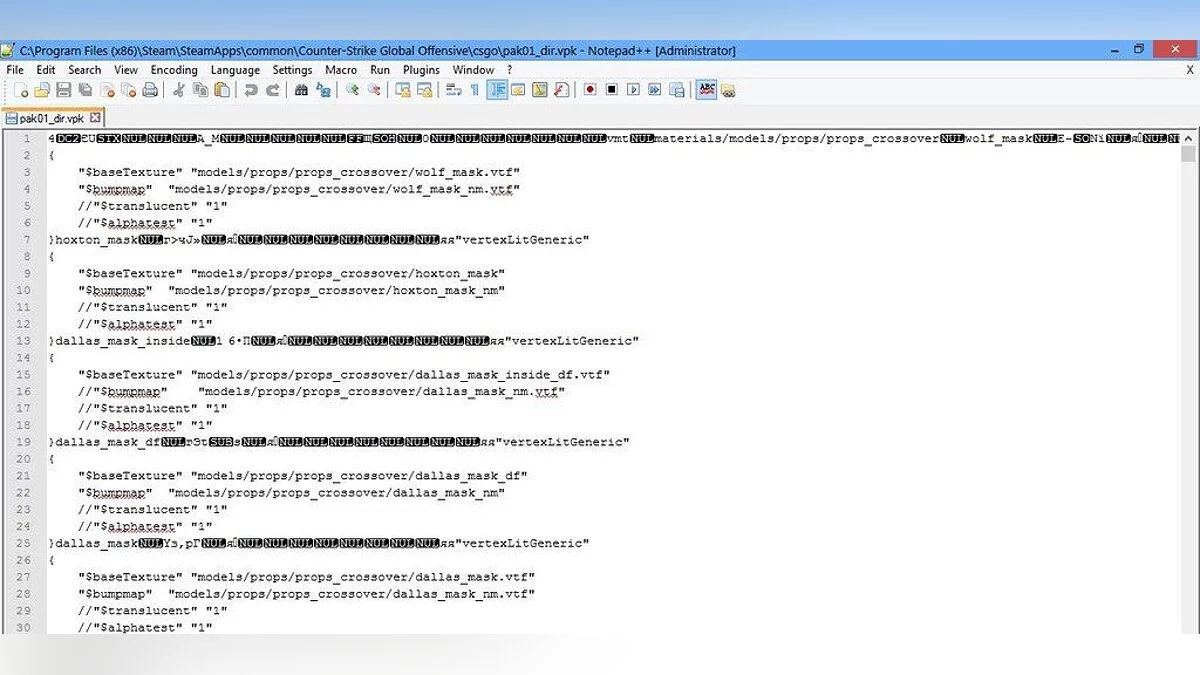Click the Zoom In magnifier icon
The height and width of the screenshot is (675, 1200).
pyautogui.click(x=352, y=90)
